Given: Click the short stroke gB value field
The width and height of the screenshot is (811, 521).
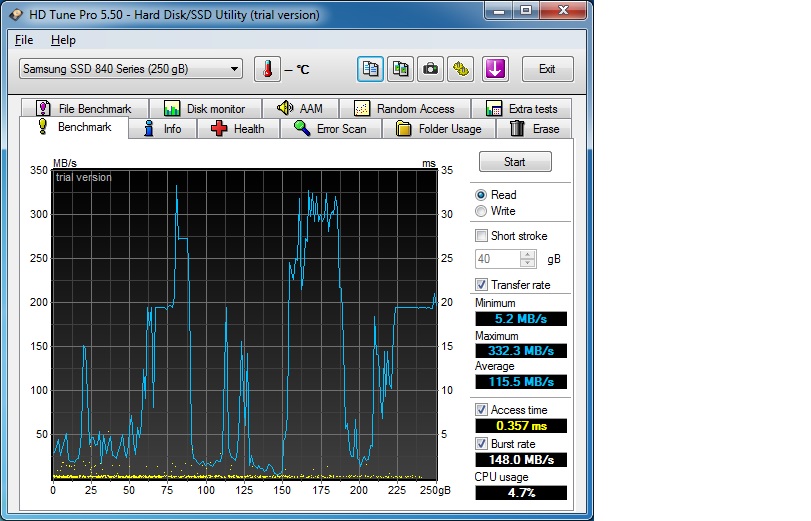Looking at the screenshot, I should 498,259.
